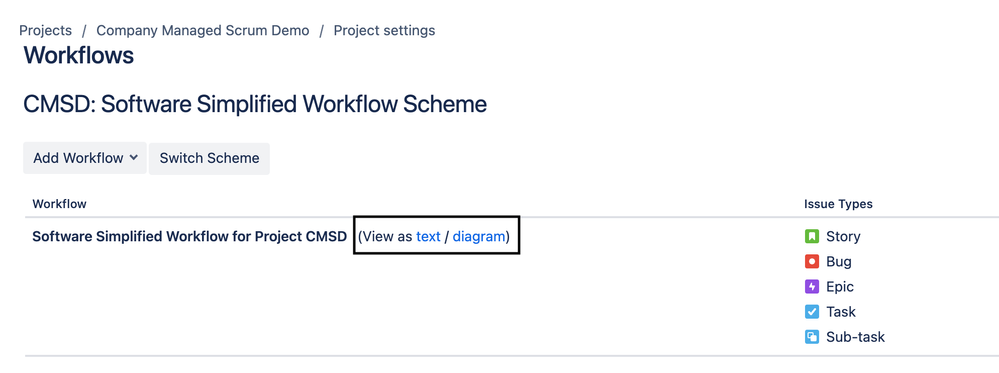The image size is (999, 373).
Task: Click the CMSD Software Simplified Workflow Scheme title
Action: (255, 104)
